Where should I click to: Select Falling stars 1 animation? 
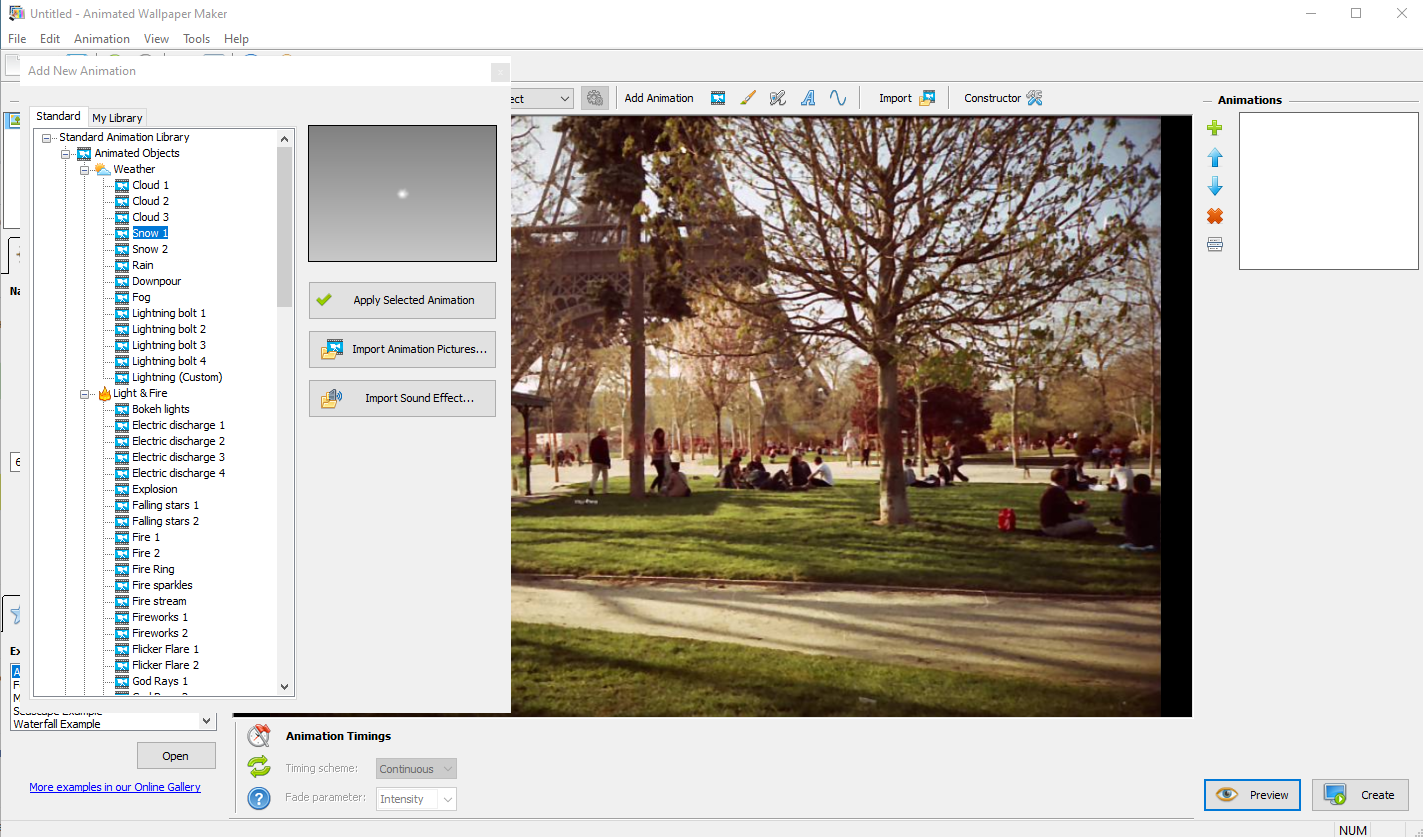pos(165,505)
